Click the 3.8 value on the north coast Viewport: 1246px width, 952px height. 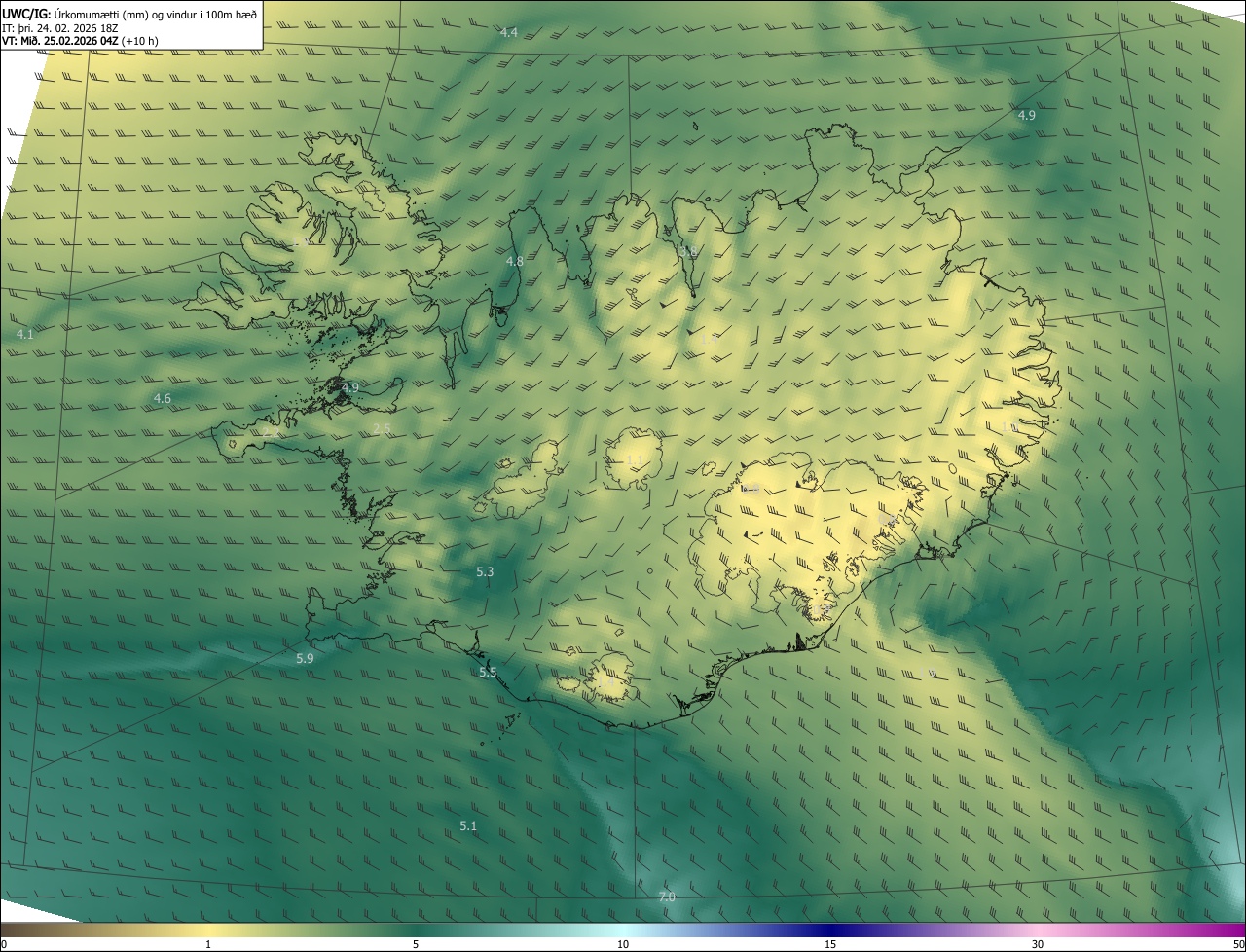688,251
